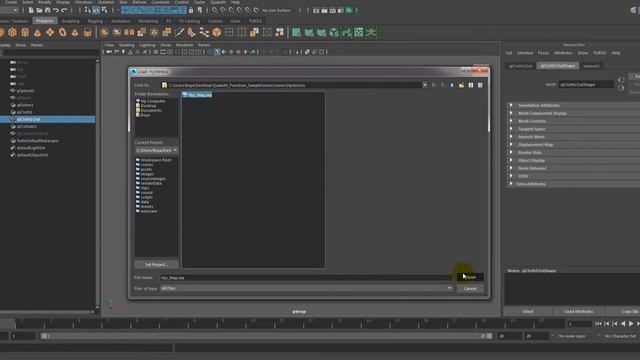Toggle the viewport grid display
This screenshot has height=360, width=640.
(156, 52)
